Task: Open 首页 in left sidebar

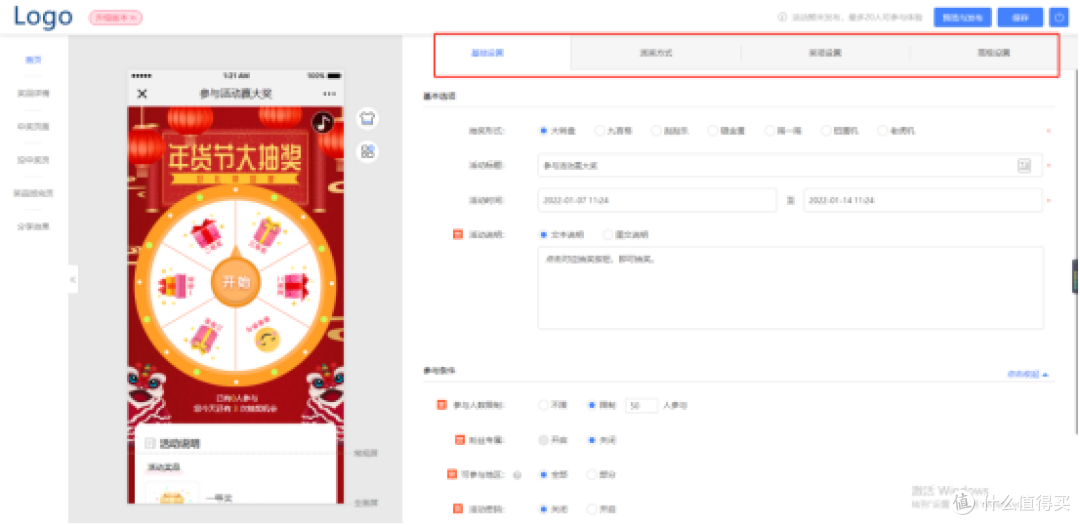Action: (x=34, y=60)
